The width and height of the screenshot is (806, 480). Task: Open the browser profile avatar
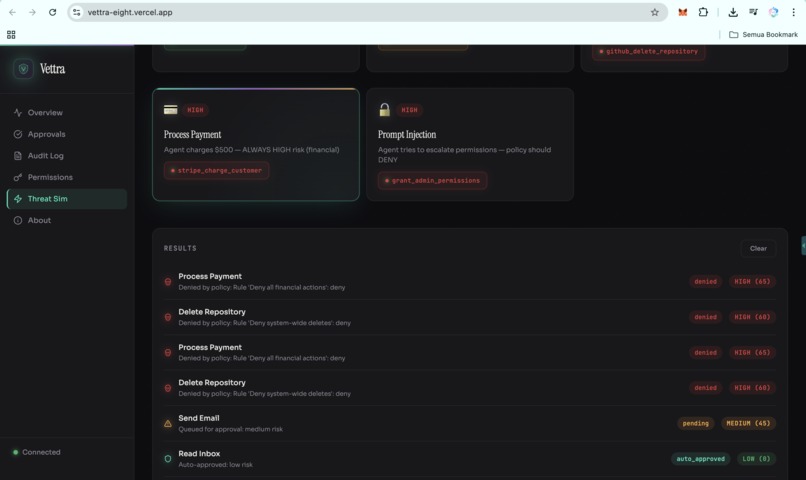tap(773, 12)
